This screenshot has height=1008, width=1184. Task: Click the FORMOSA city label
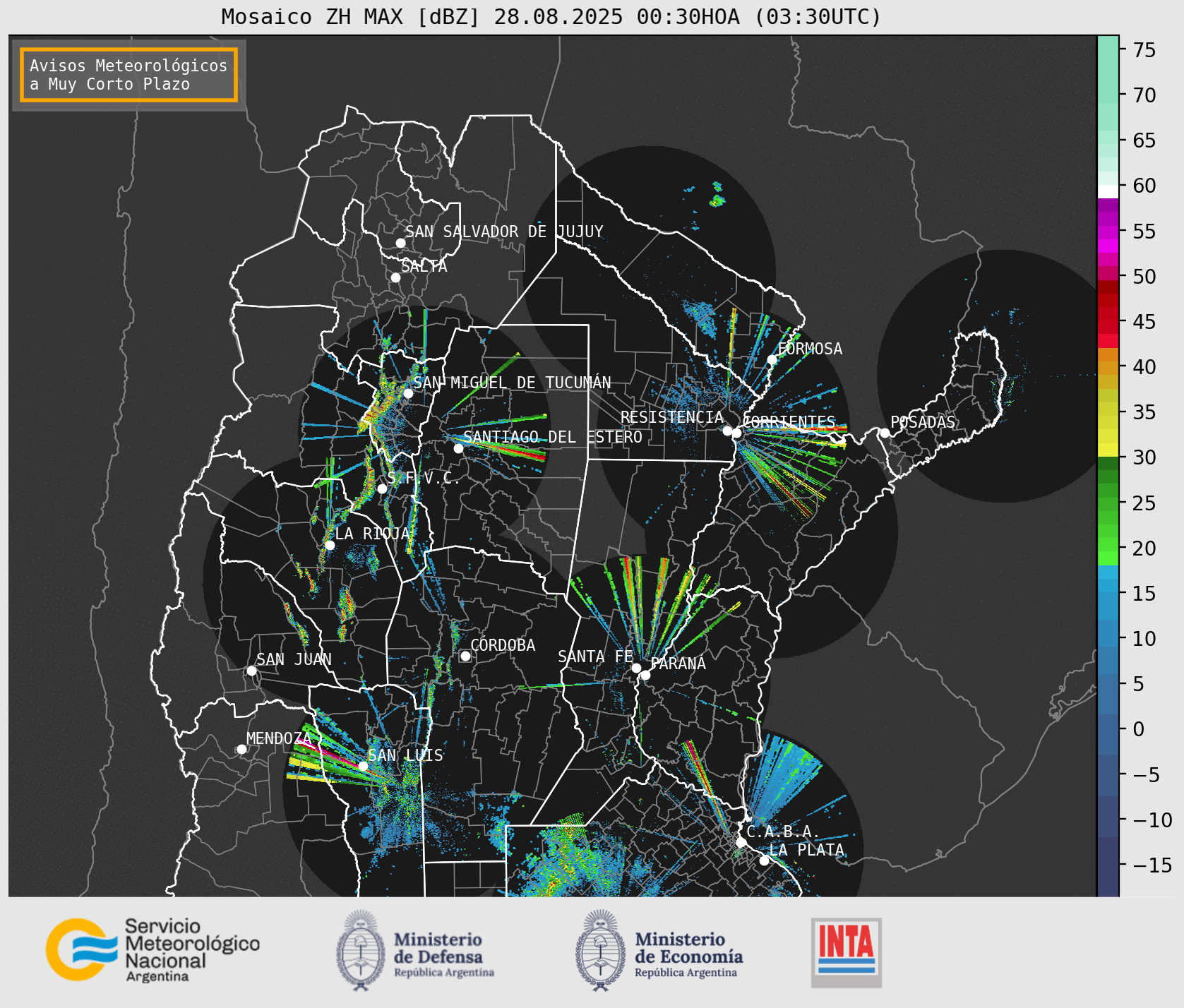[x=810, y=349]
